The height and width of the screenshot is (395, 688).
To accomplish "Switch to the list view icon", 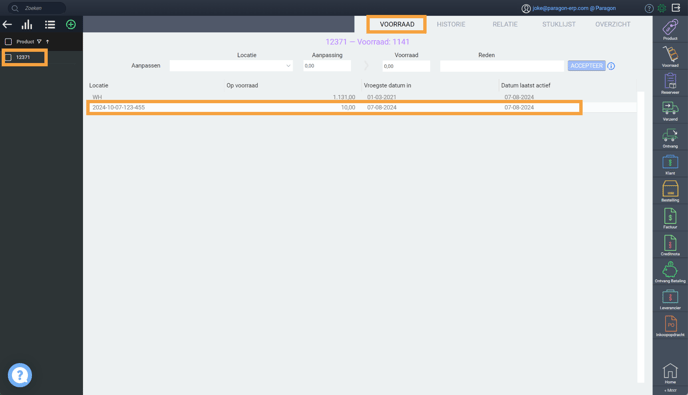I will pyautogui.click(x=50, y=25).
